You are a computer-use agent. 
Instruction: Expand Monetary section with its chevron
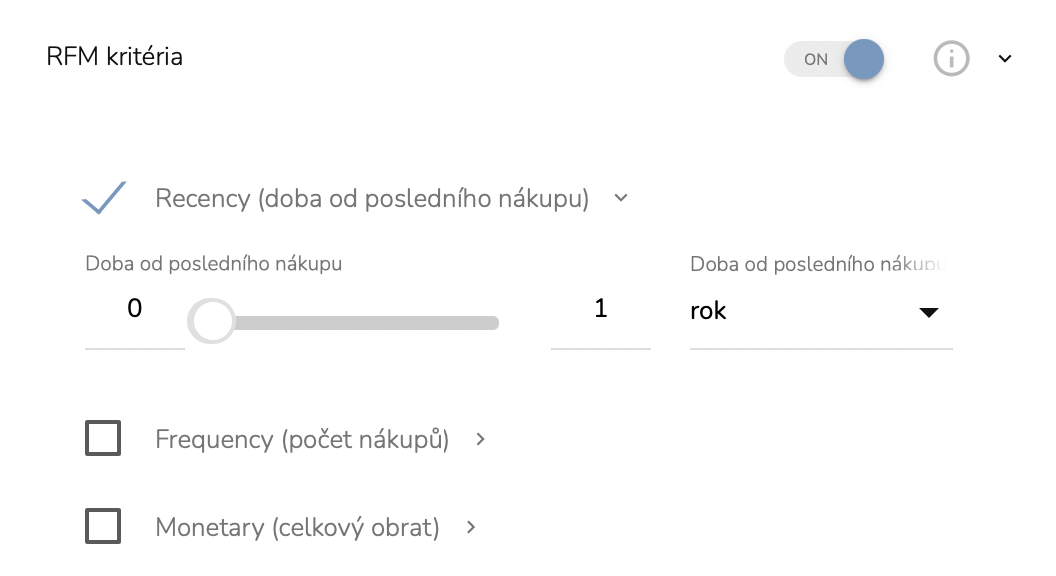pyautogui.click(x=472, y=527)
